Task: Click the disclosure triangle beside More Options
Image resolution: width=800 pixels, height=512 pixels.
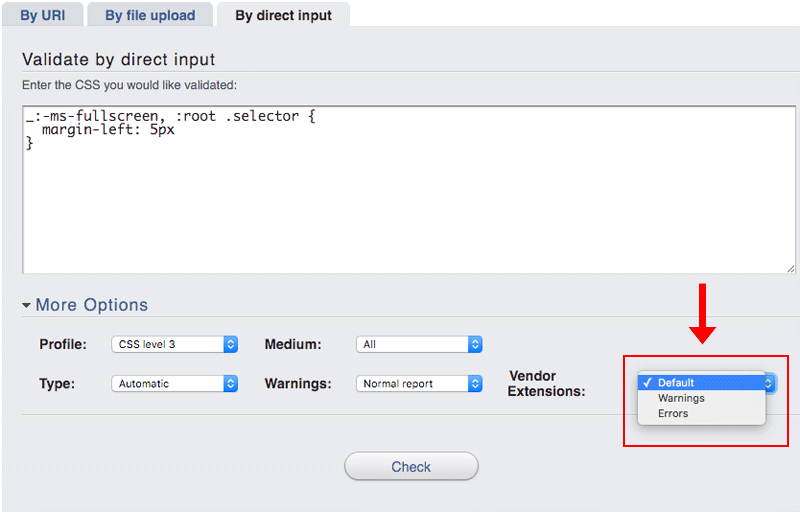Action: coord(28,305)
